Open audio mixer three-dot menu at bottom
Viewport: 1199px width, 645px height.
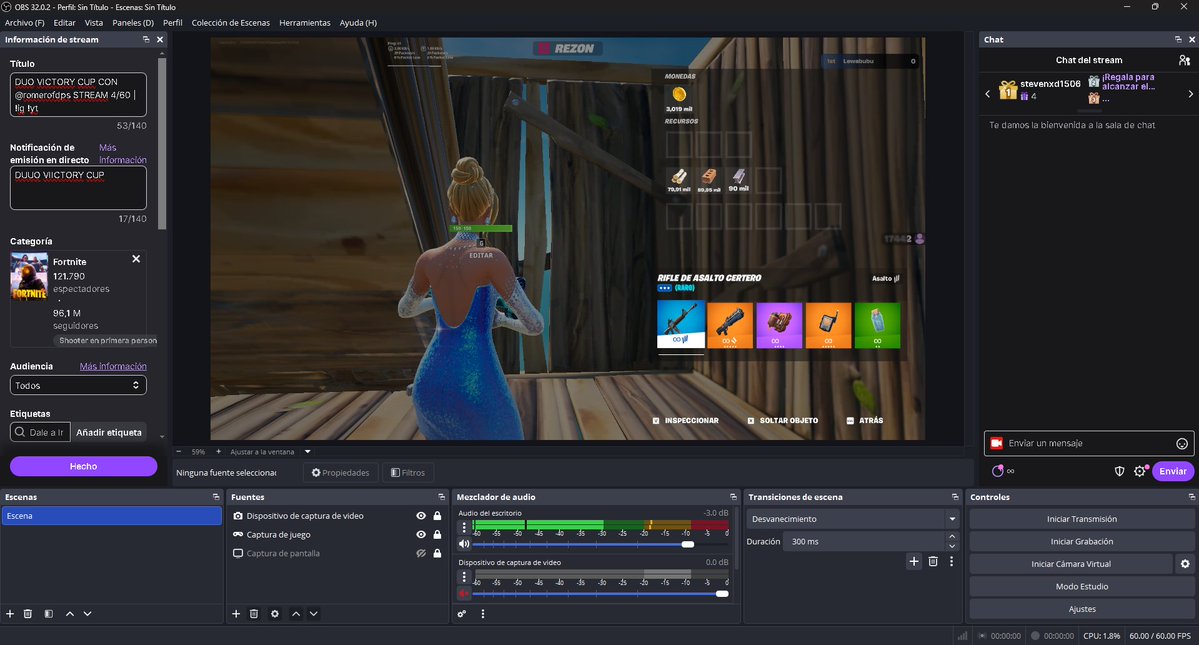tap(483, 614)
